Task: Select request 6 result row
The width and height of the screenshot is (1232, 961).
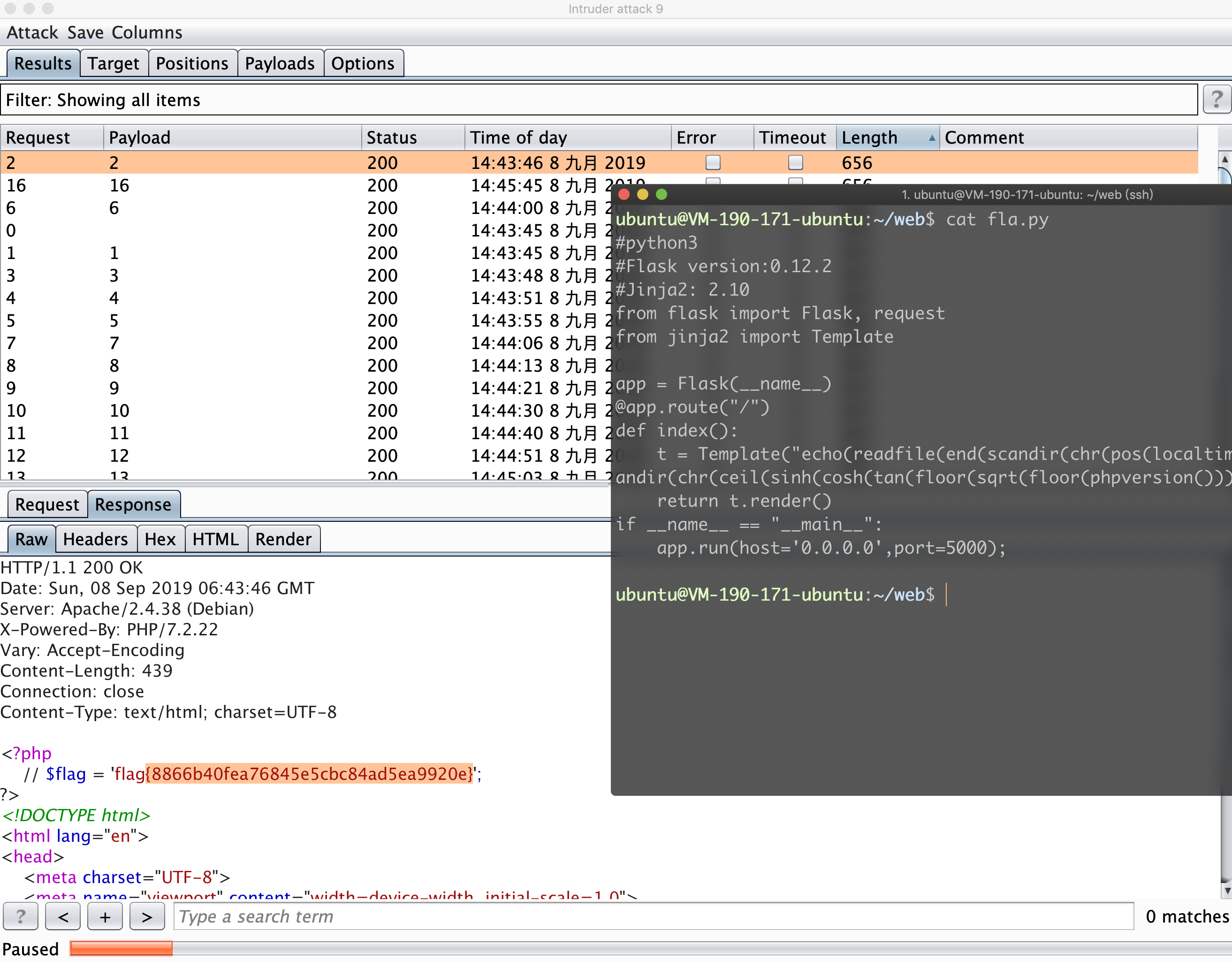Action: 305,208
